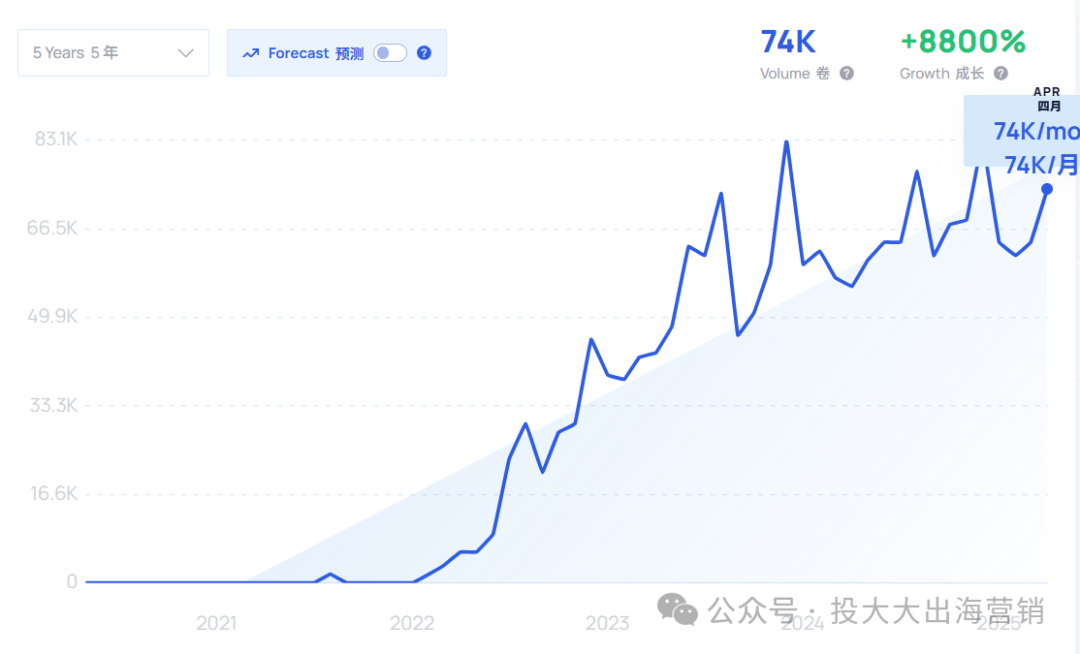Click the 74K volume value
The image size is (1080, 654).
pyautogui.click(x=788, y=42)
